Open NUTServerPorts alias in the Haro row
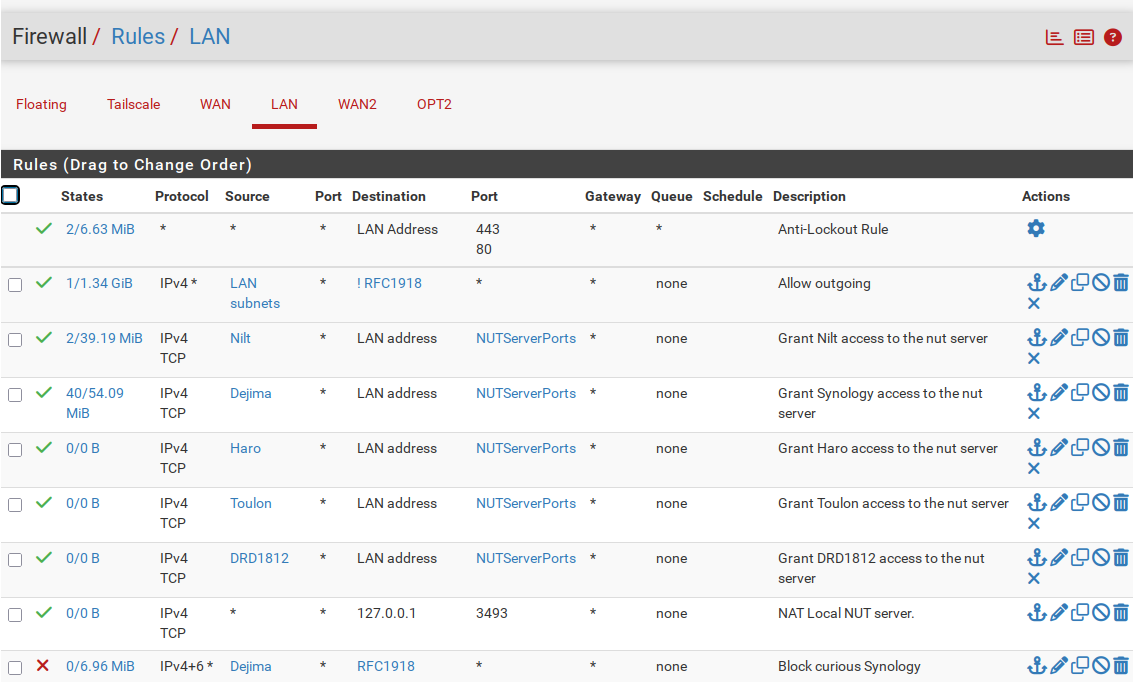Screen dimensions: 1134x682 coord(526,448)
